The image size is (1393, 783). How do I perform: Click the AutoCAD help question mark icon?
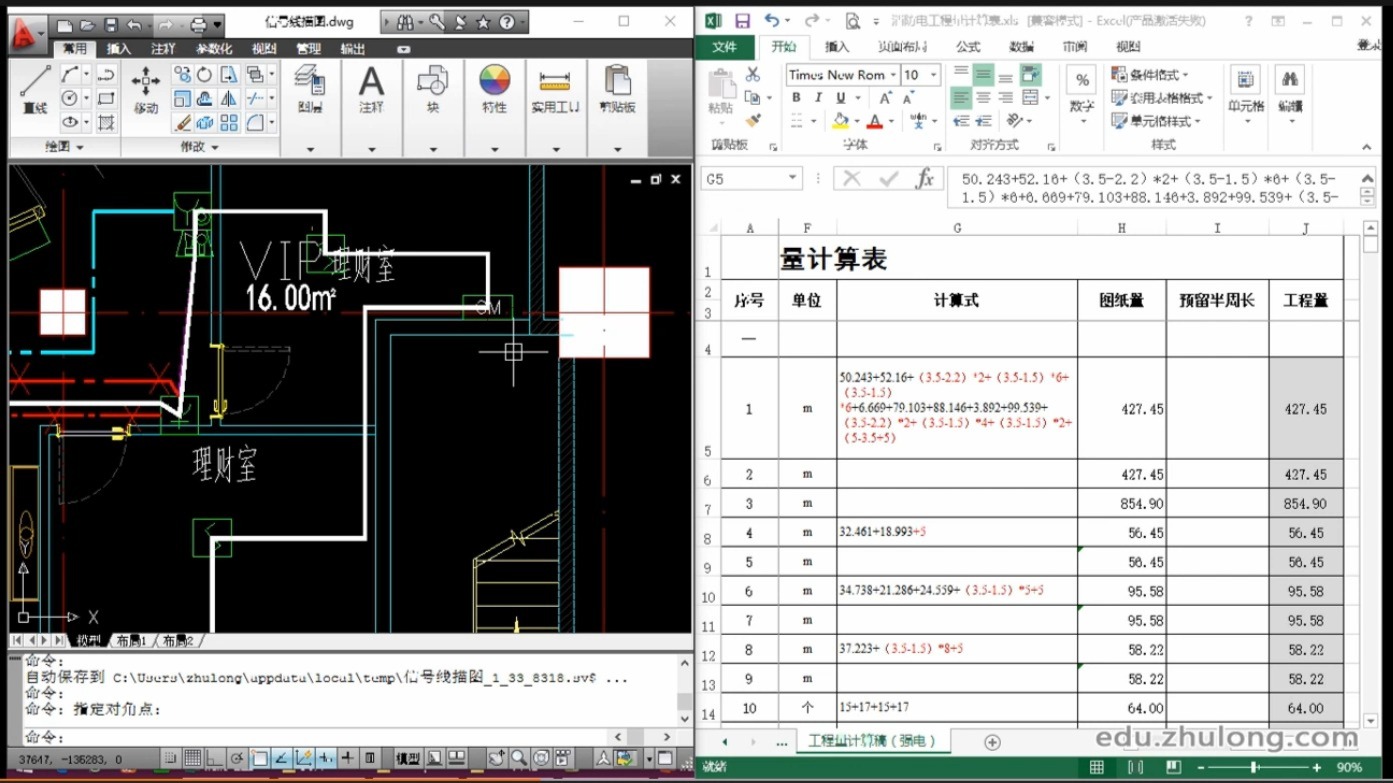click(x=506, y=22)
